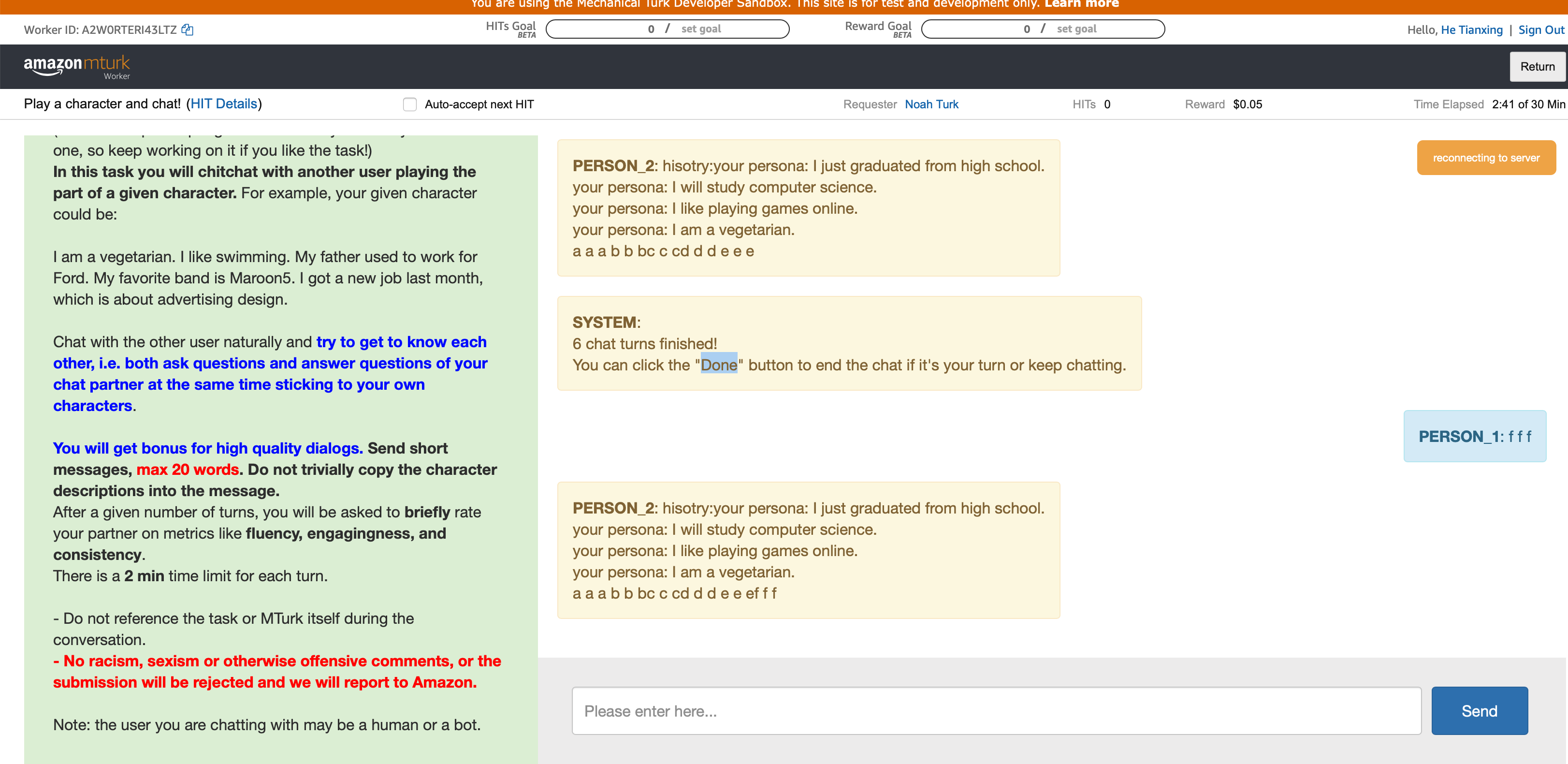
Task: Click the SYSTEM chat turns message panel
Action: 849,343
